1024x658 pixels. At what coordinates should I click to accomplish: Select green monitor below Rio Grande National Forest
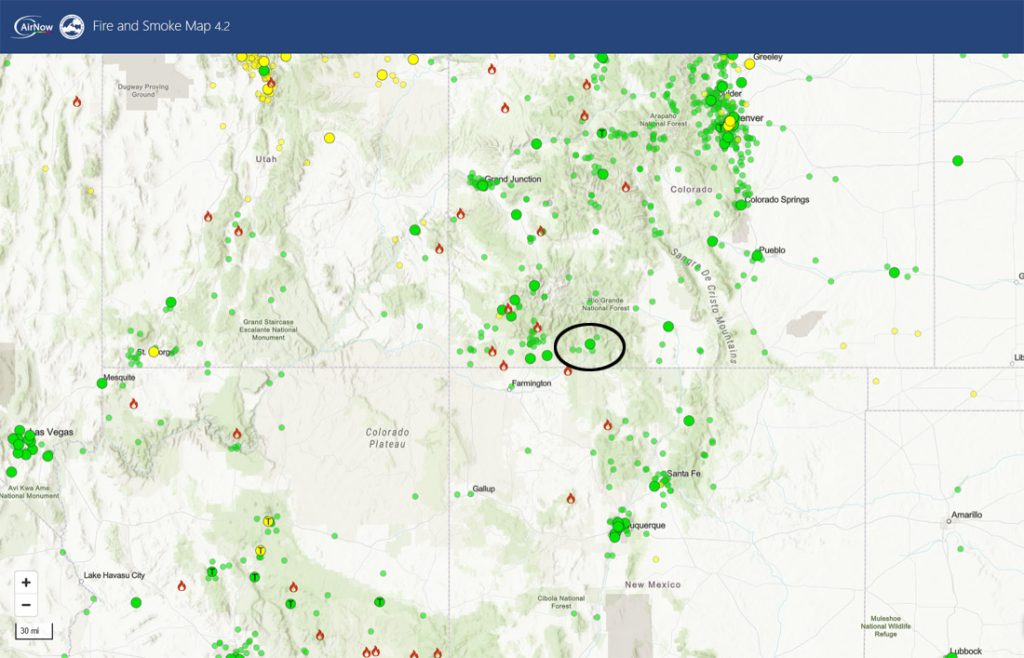pyautogui.click(x=590, y=344)
